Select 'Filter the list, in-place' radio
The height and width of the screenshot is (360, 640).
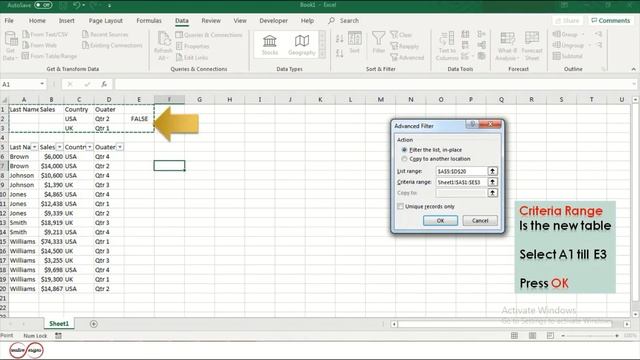(404, 150)
